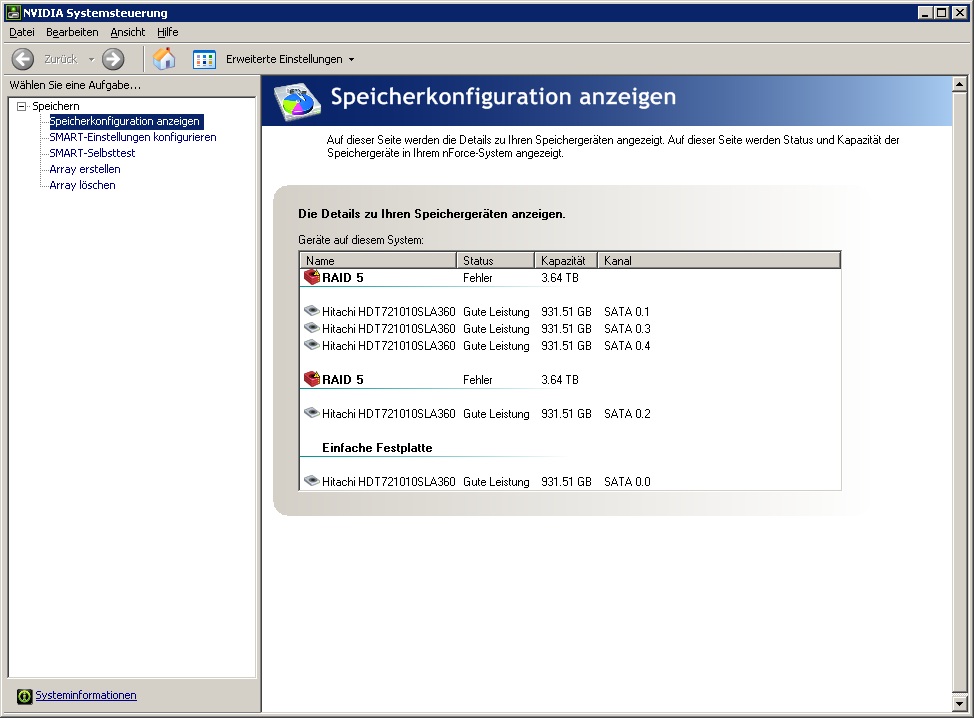Click the drive icon for SATA 0.3
This screenshot has height=718, width=975.
[312, 327]
